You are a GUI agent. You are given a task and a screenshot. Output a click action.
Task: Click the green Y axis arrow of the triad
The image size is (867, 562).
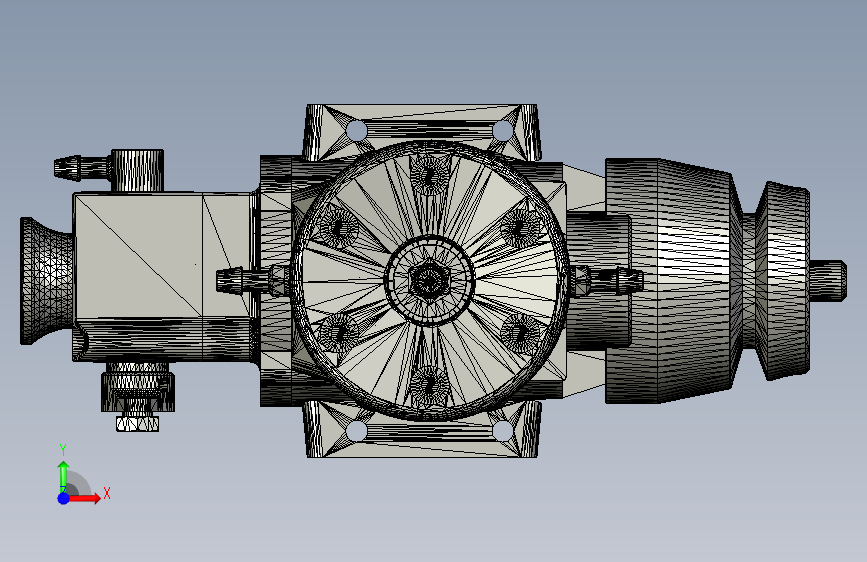coord(64,476)
